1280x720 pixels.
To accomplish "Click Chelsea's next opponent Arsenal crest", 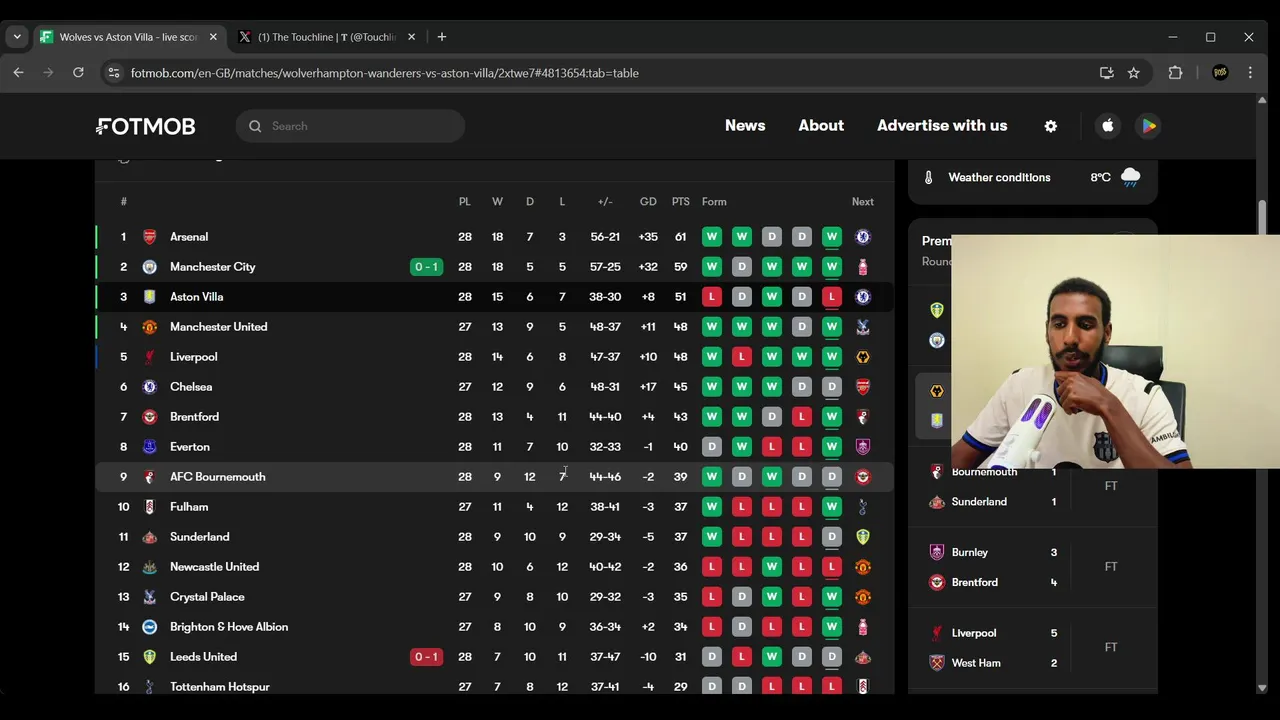I will [863, 387].
